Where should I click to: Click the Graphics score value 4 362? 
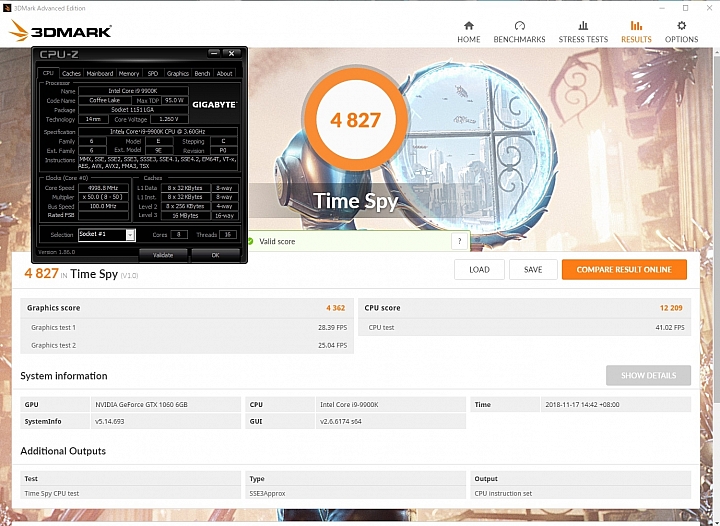coord(335,308)
